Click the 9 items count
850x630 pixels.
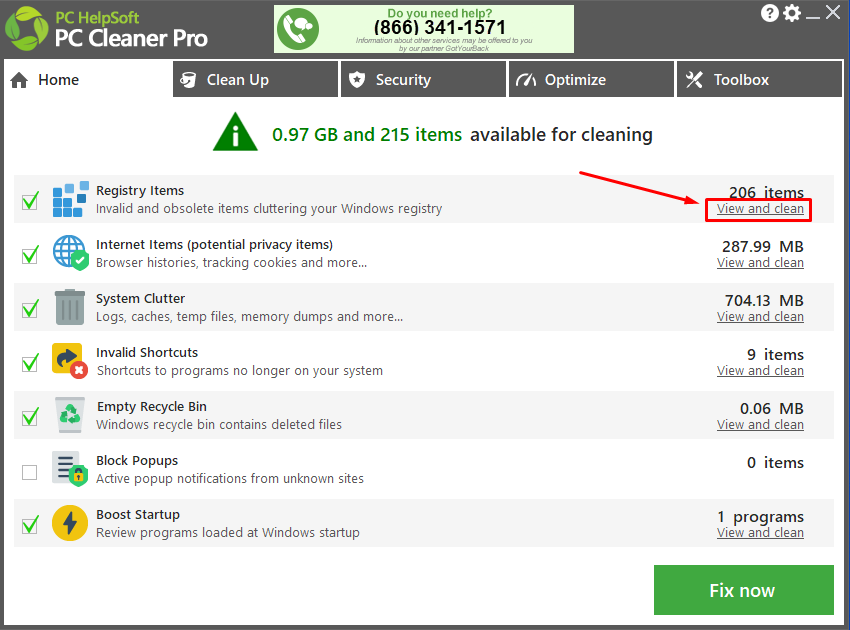click(x=775, y=355)
